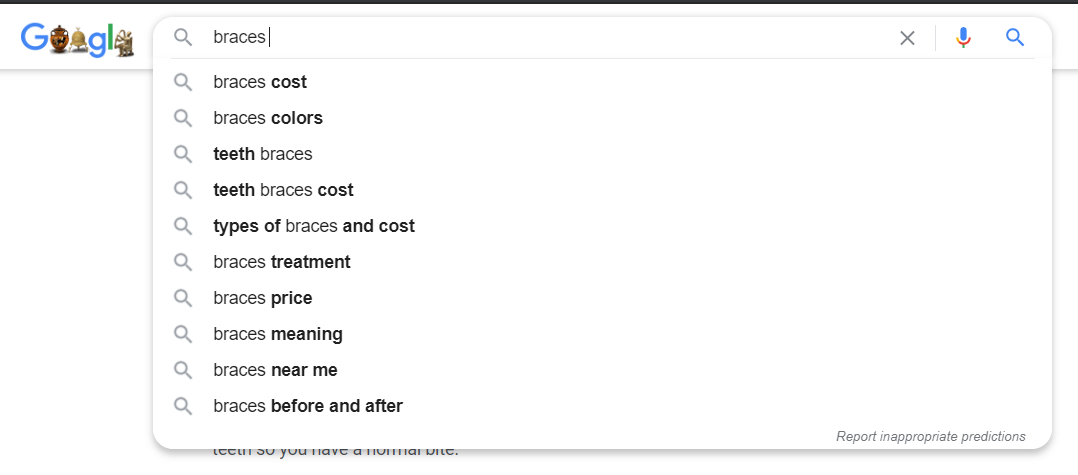1078x475 pixels.
Task: Clear the search box text
Action: coord(907,38)
